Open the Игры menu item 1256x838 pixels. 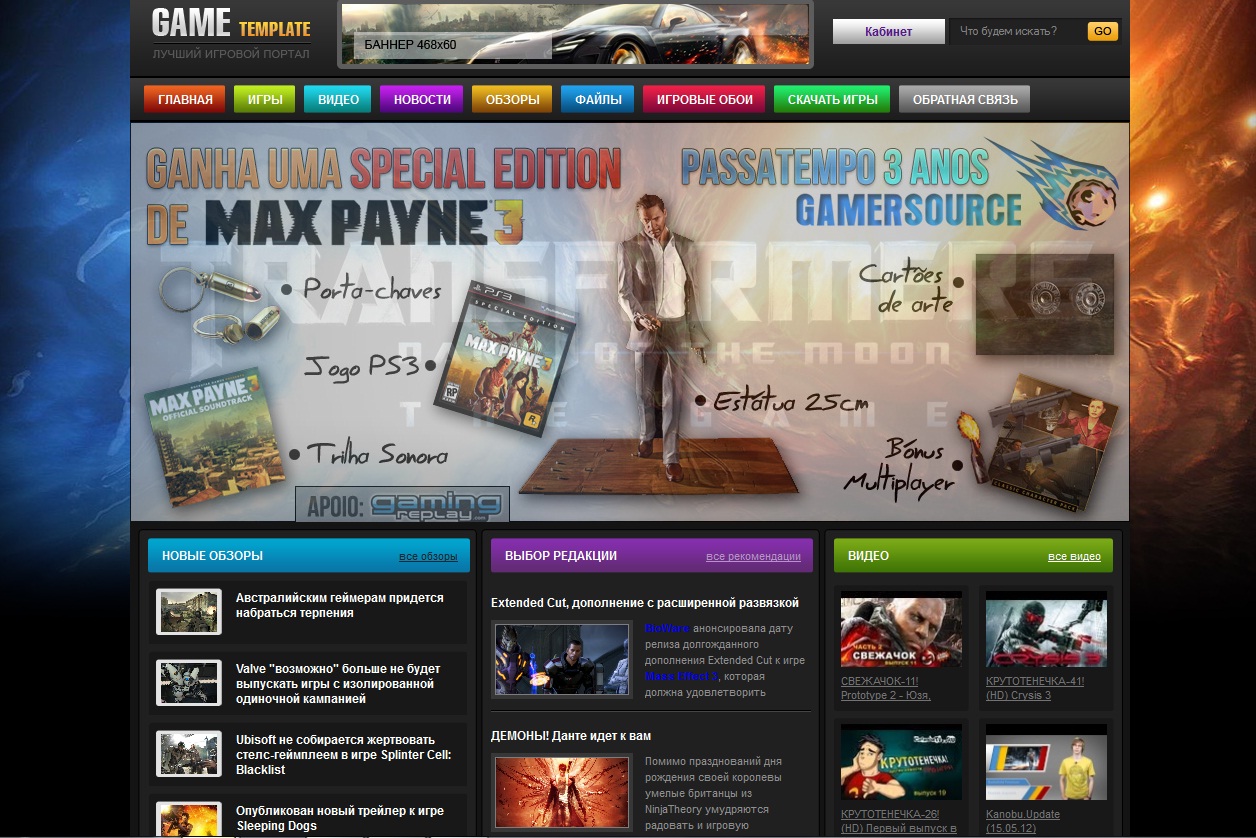coord(265,99)
